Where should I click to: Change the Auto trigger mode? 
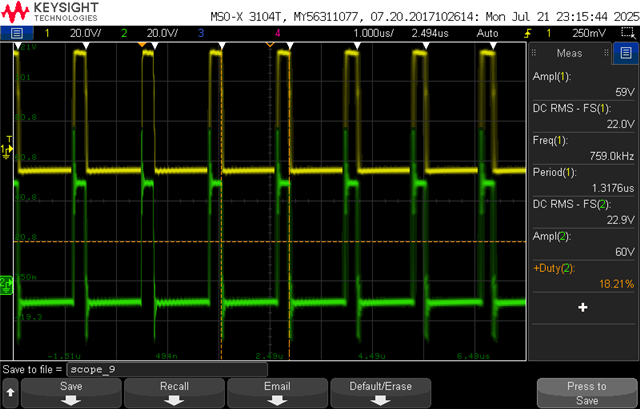coord(487,33)
